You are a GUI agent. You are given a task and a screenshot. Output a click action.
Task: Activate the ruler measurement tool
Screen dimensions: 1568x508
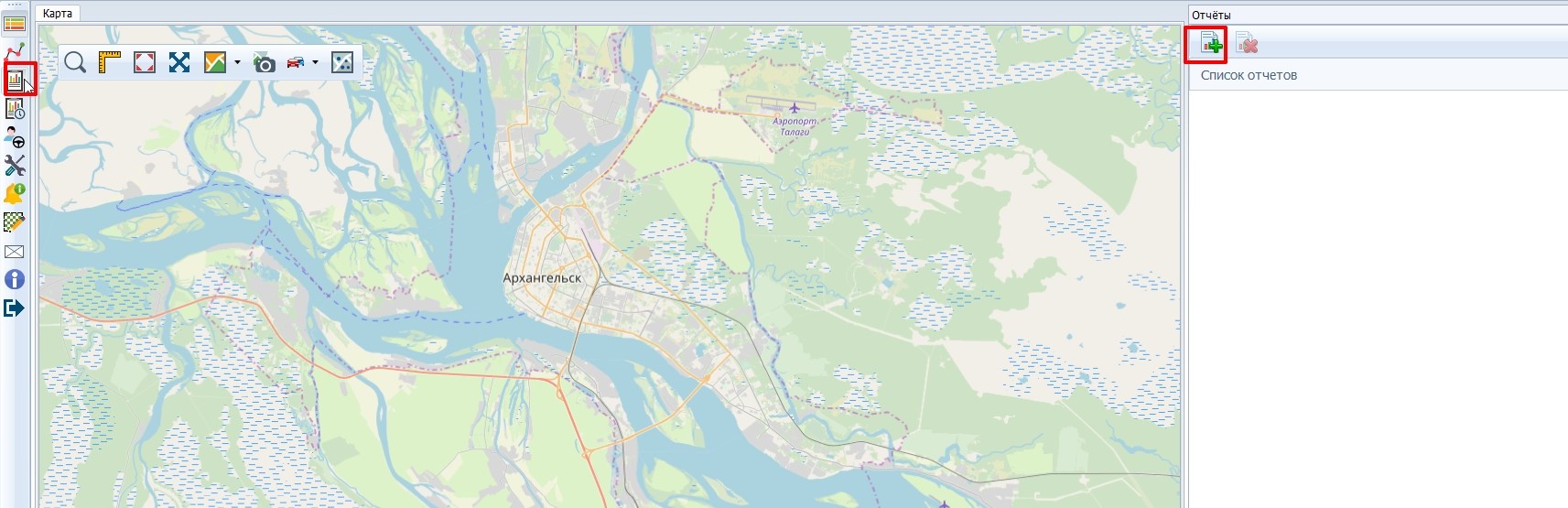tap(110, 62)
